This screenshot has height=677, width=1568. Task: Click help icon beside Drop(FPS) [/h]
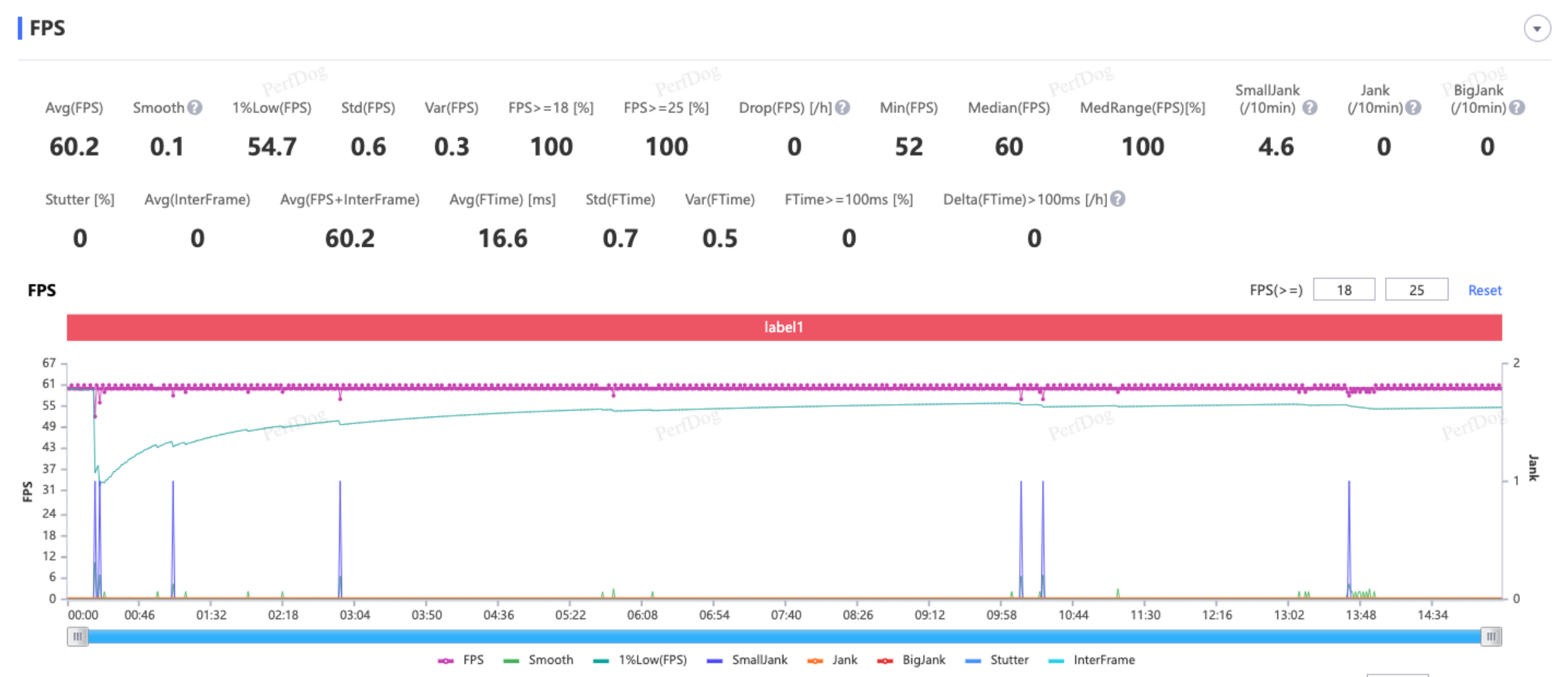click(x=843, y=108)
